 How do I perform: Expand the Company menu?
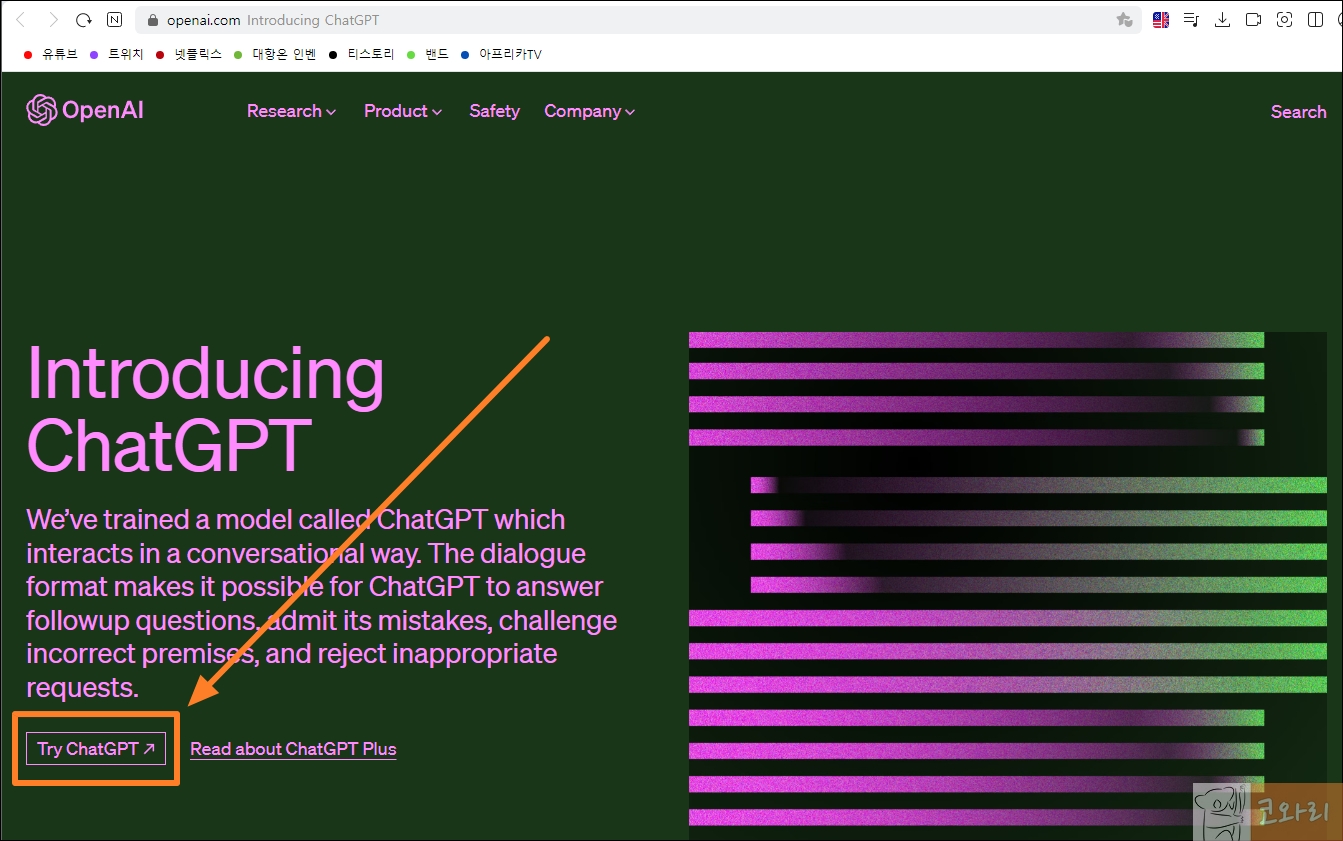(590, 111)
